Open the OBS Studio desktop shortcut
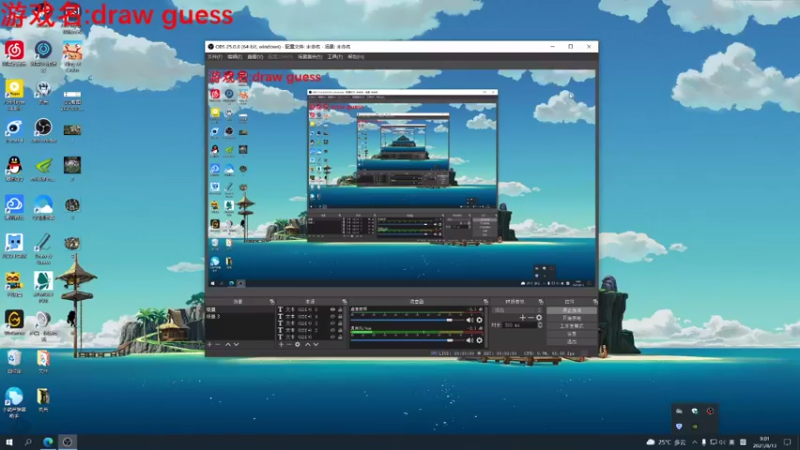 pos(43,131)
